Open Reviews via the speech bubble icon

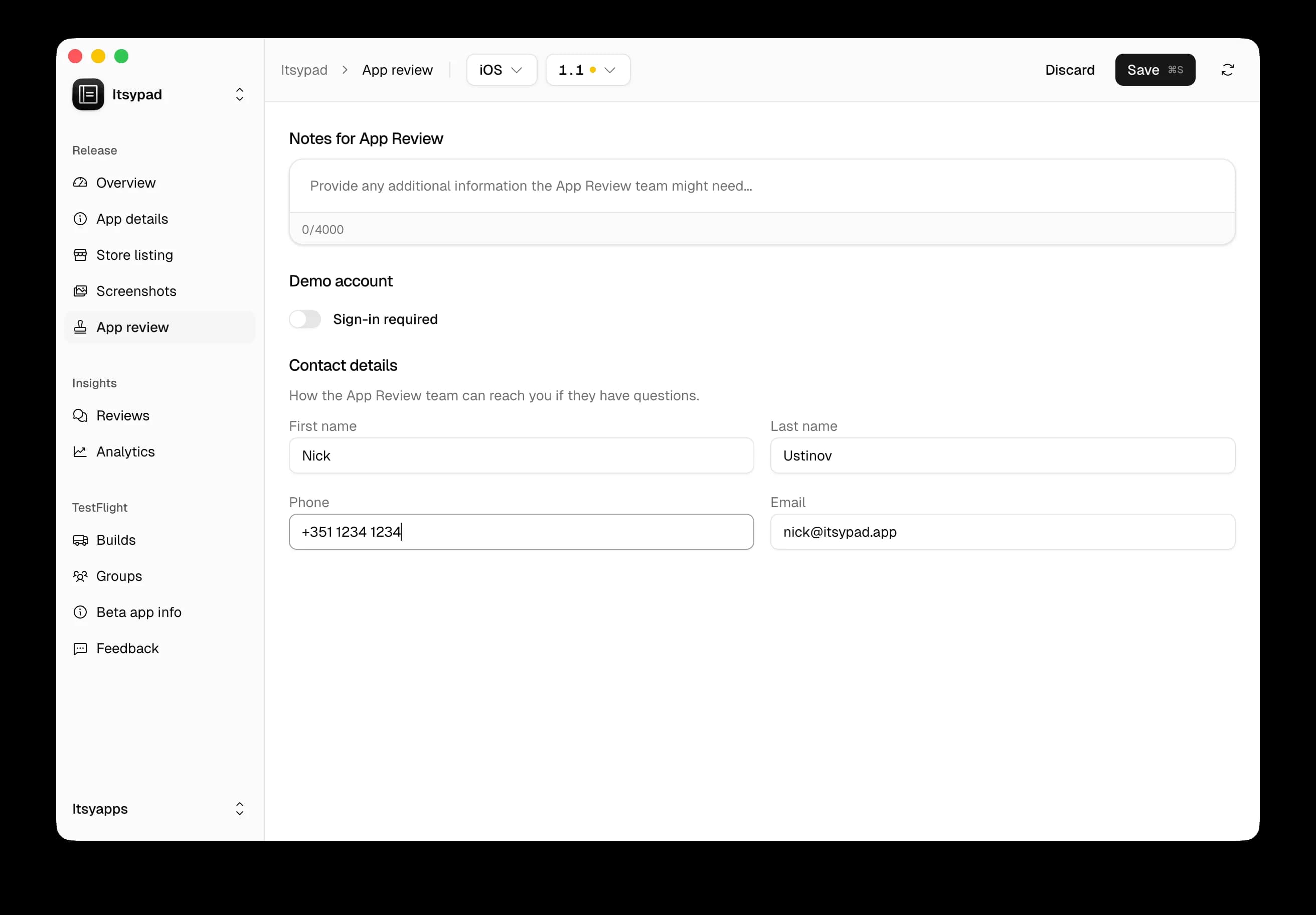81,416
